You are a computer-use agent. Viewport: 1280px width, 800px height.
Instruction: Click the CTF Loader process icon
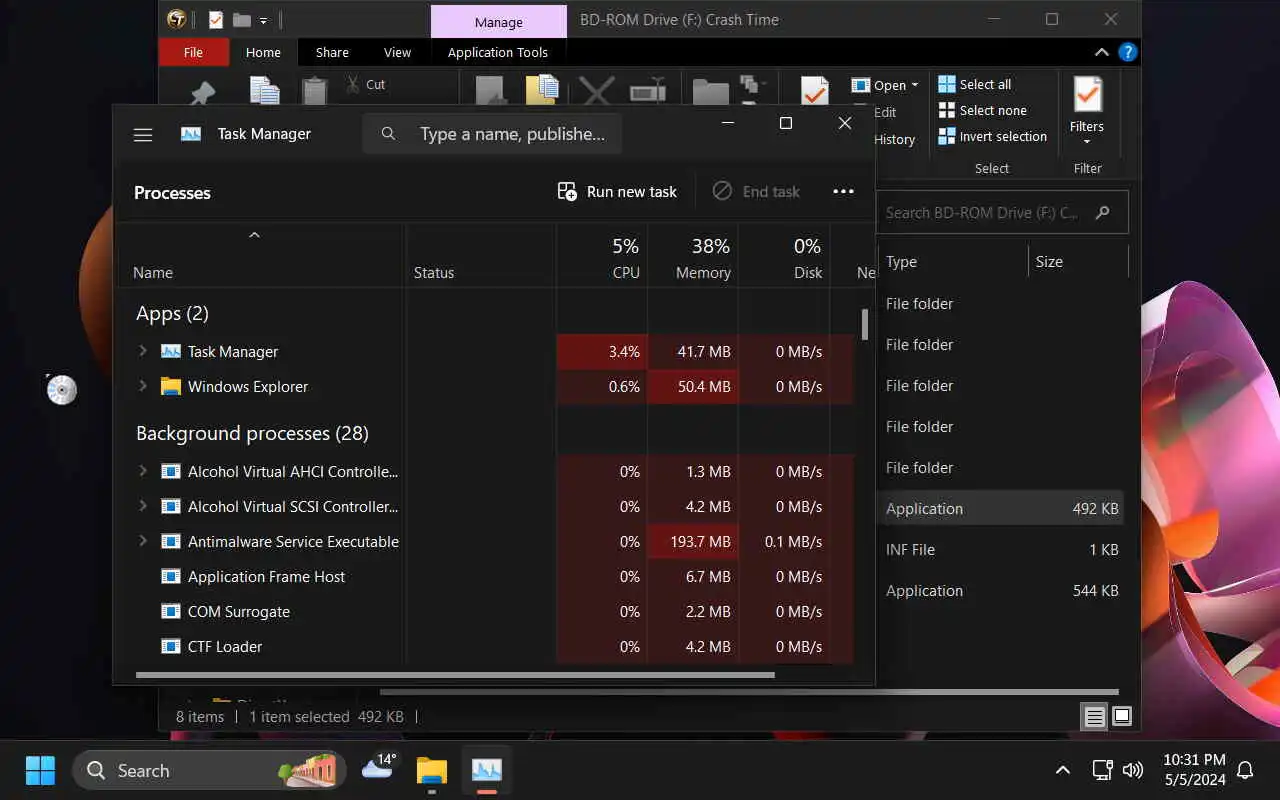point(171,646)
